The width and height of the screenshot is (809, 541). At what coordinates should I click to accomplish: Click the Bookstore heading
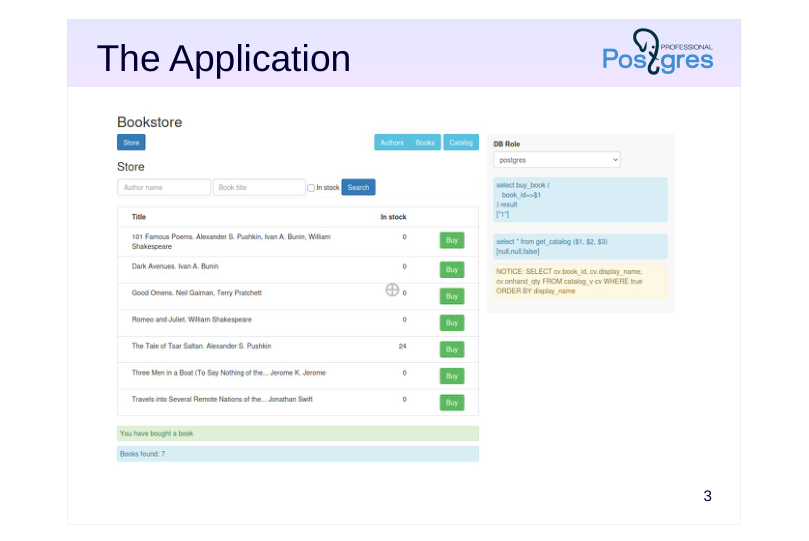click(150, 122)
